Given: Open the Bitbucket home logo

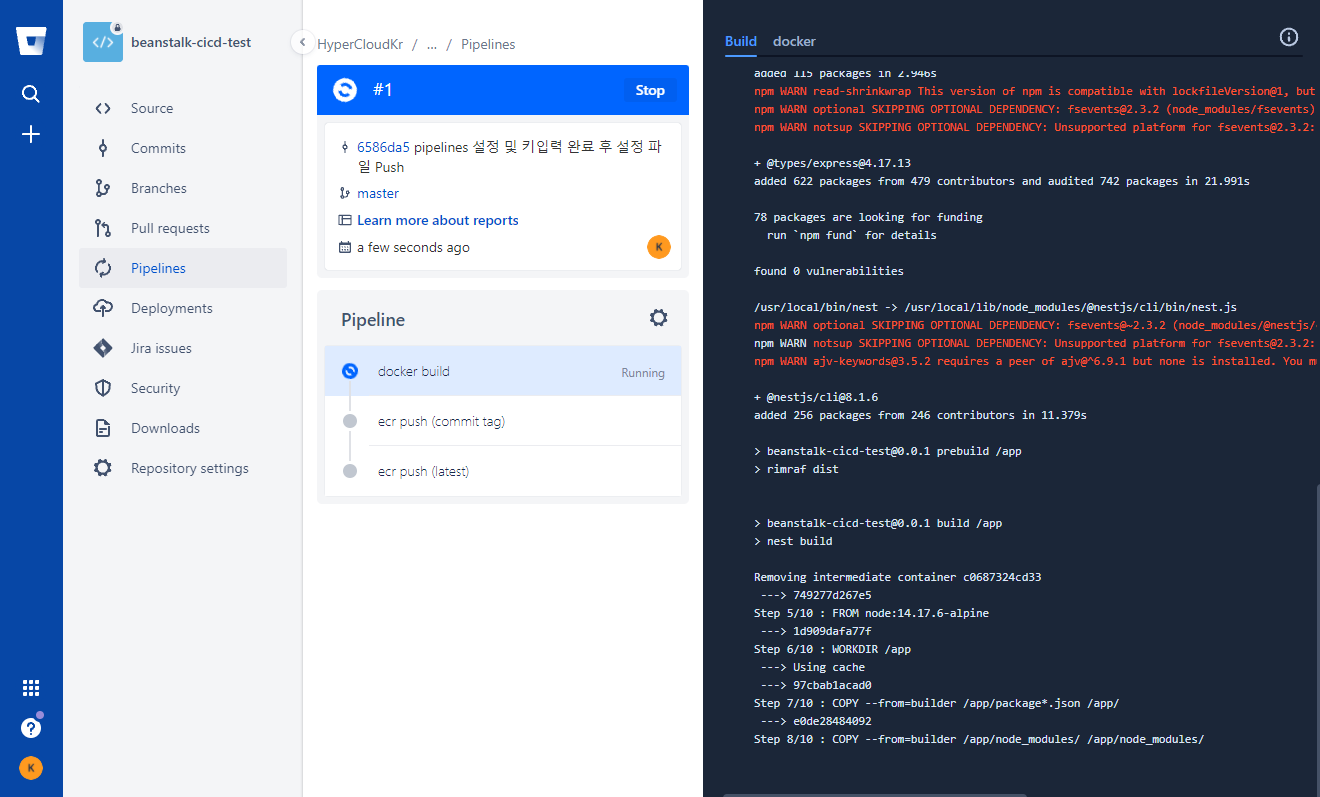Looking at the screenshot, I should click(31, 41).
